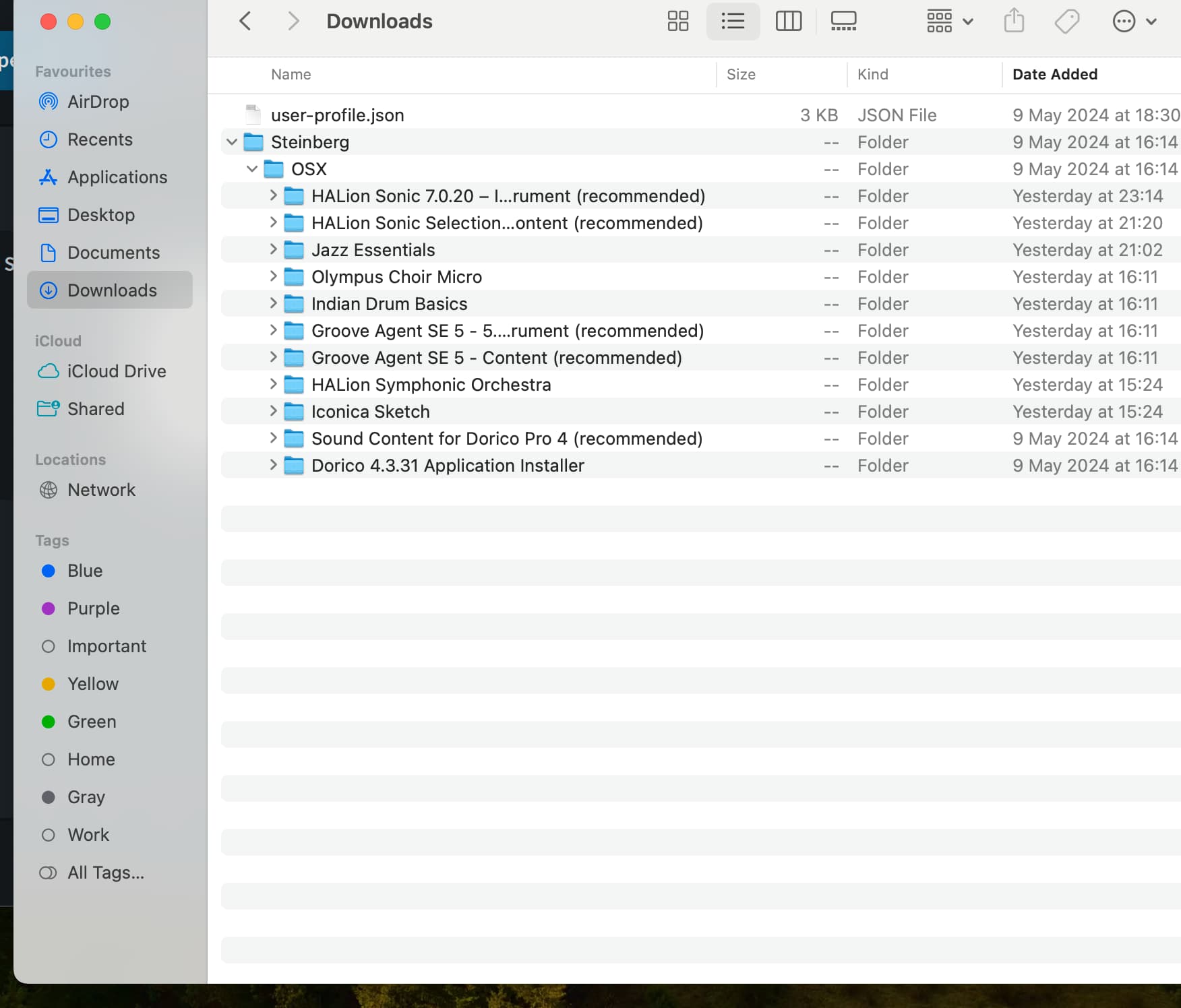Sort by the Date Added column header
Image resolution: width=1181 pixels, height=1008 pixels.
pos(1055,74)
